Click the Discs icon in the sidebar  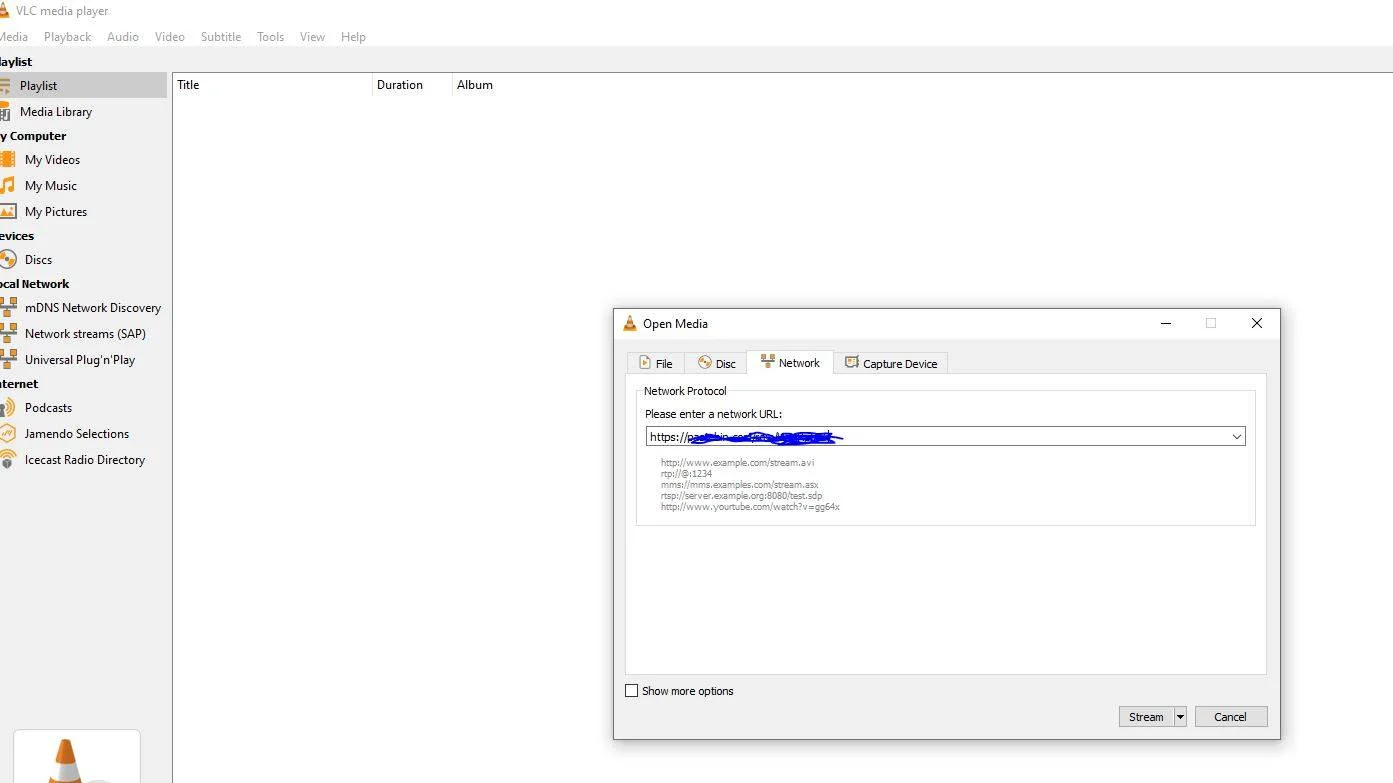[8, 260]
